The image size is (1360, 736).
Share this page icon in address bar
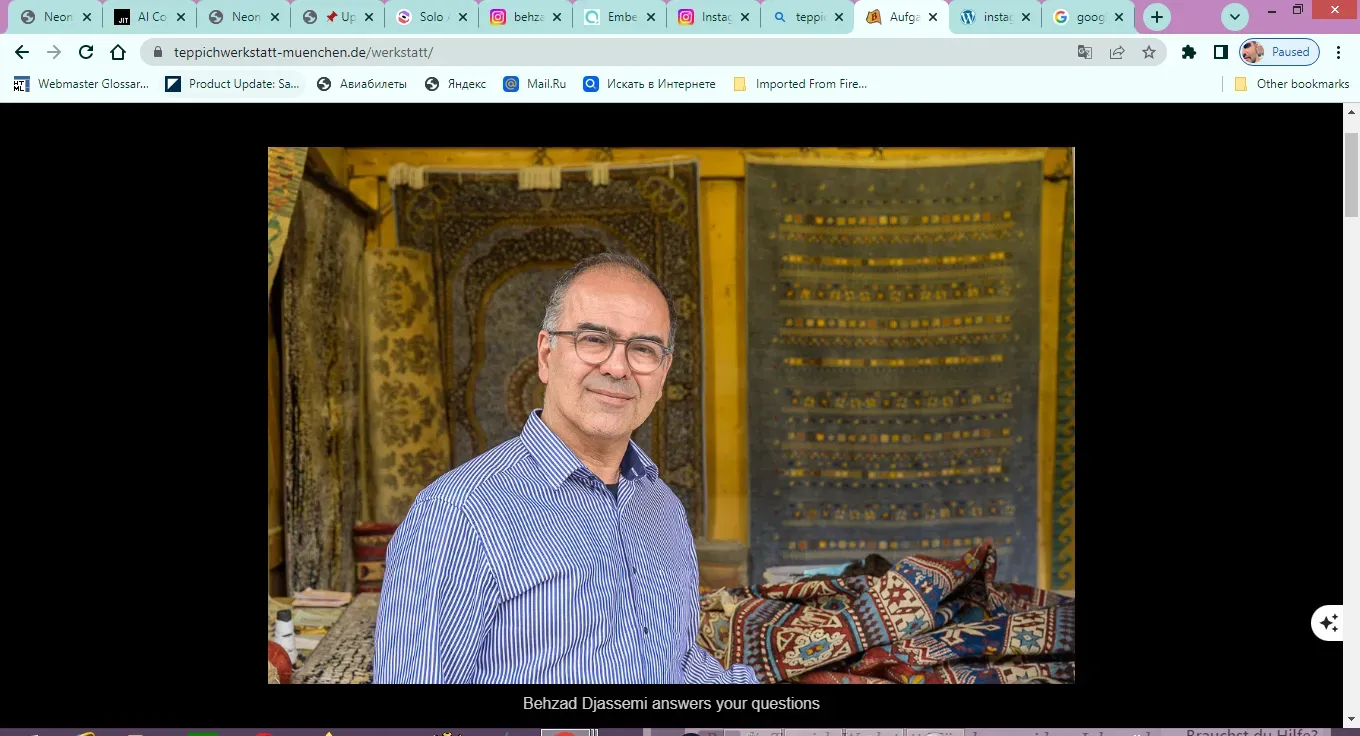[x=1117, y=52]
